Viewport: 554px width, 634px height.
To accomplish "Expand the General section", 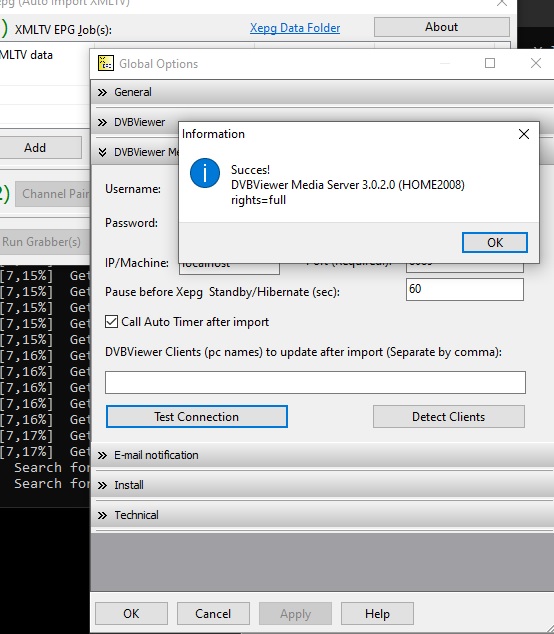I will (322, 92).
